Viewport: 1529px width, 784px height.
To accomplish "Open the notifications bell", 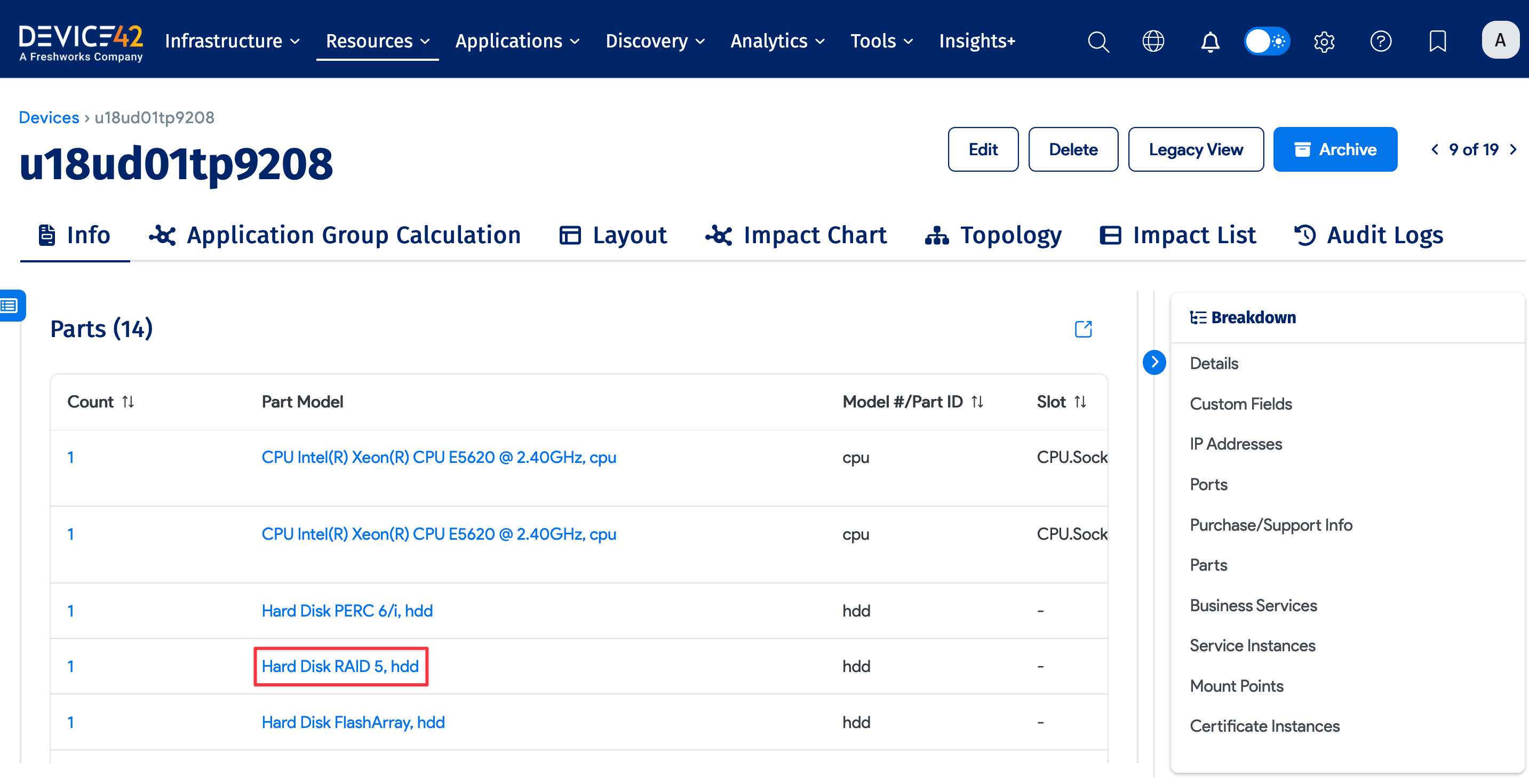I will (1209, 42).
